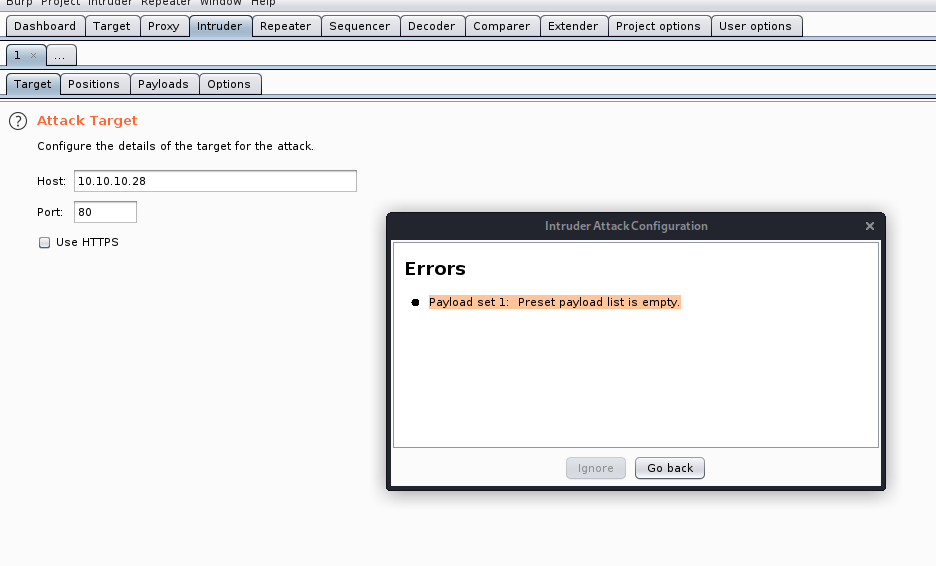Click the Intruder Attack Configuration title bar
Viewport: 936px width, 566px height.
pyautogui.click(x=626, y=226)
